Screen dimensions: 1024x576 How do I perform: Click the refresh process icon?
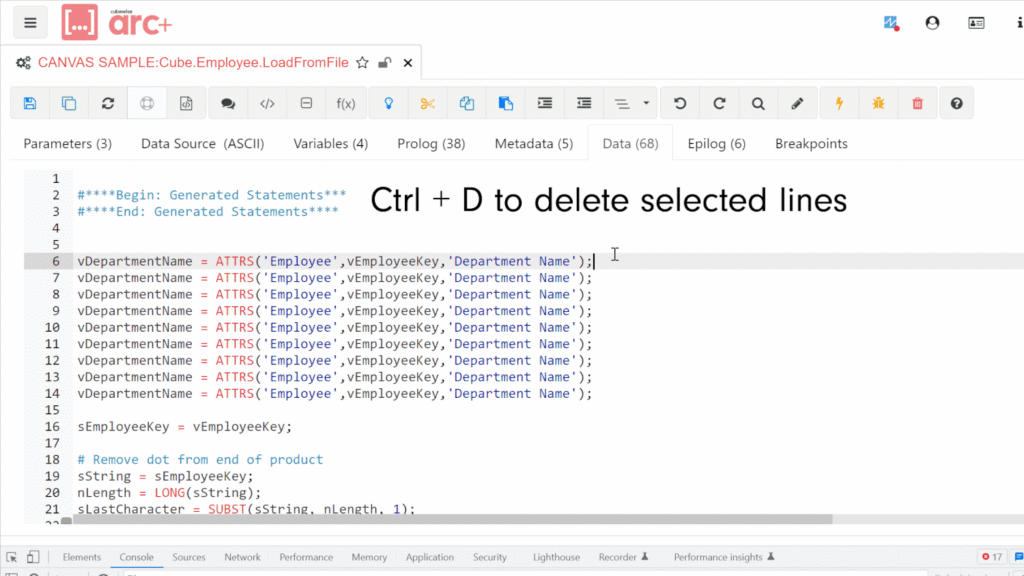[x=108, y=103]
